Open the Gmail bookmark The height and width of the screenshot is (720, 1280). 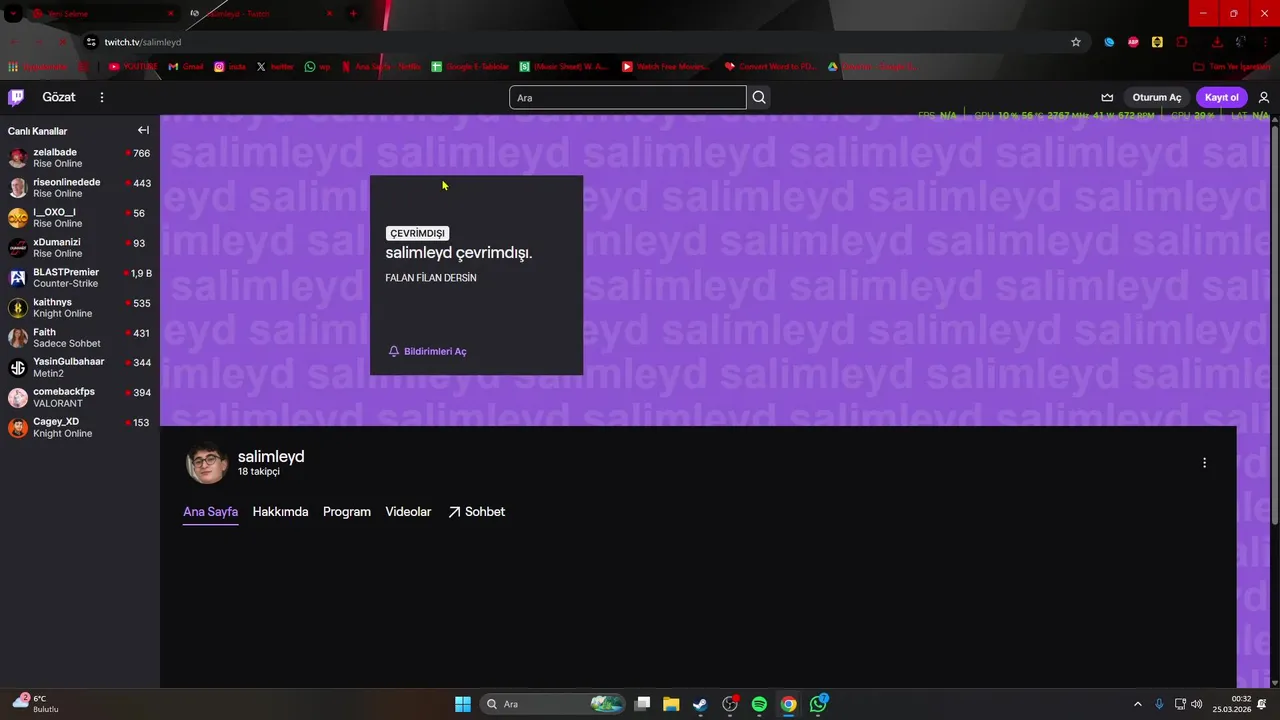tap(186, 66)
